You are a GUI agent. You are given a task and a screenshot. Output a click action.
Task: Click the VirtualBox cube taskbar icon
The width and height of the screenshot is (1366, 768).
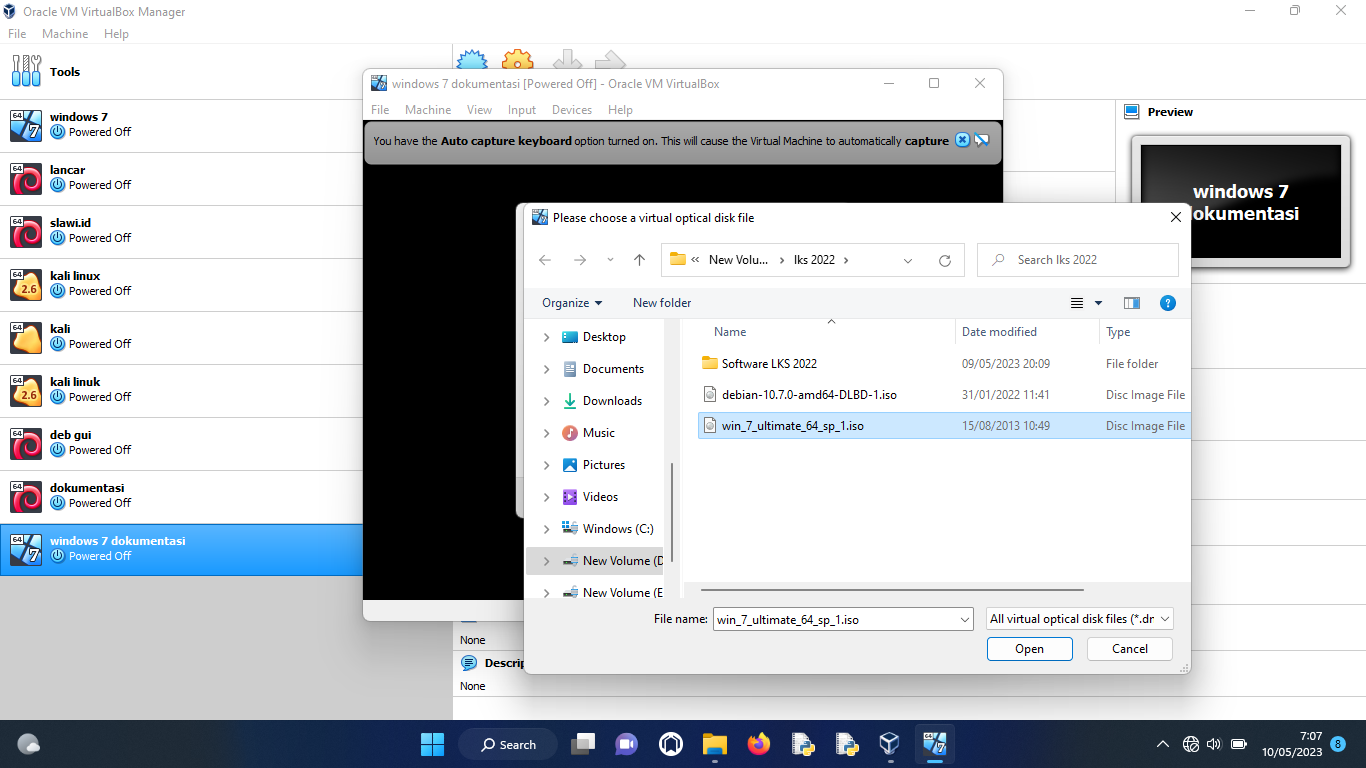click(888, 744)
